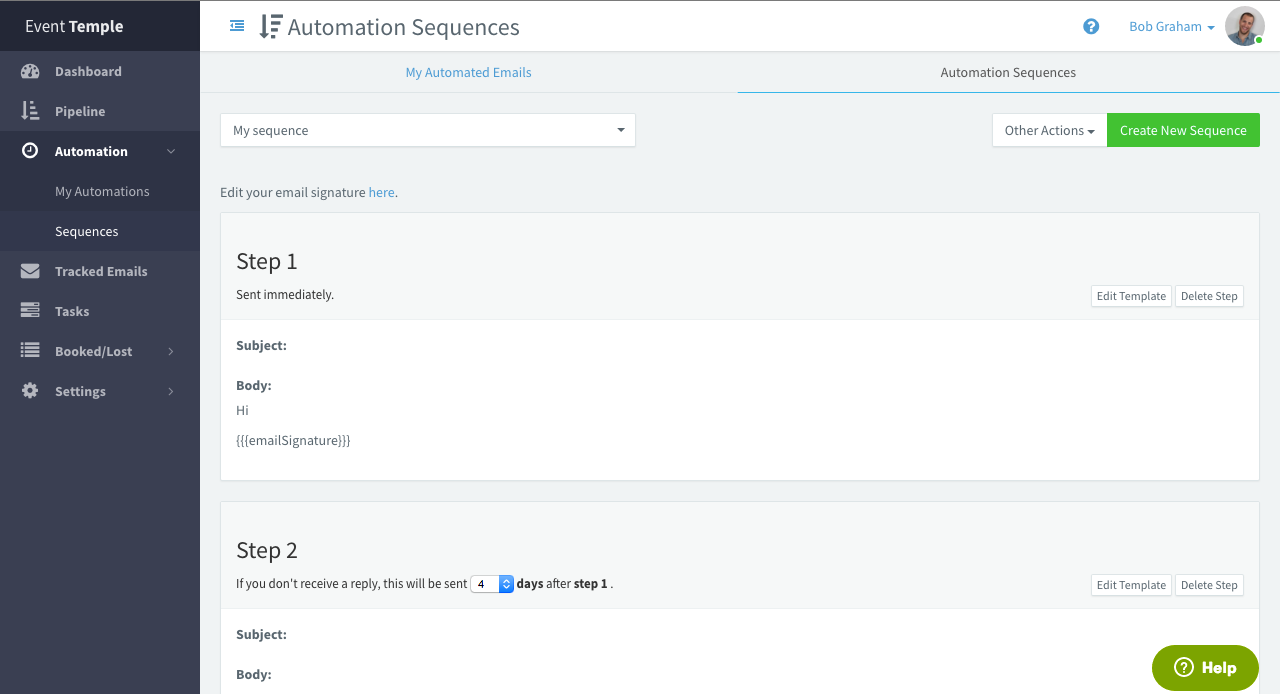Viewport: 1280px width, 694px height.
Task: Click the Dashboard gauge icon in sidebar
Action: (x=30, y=71)
